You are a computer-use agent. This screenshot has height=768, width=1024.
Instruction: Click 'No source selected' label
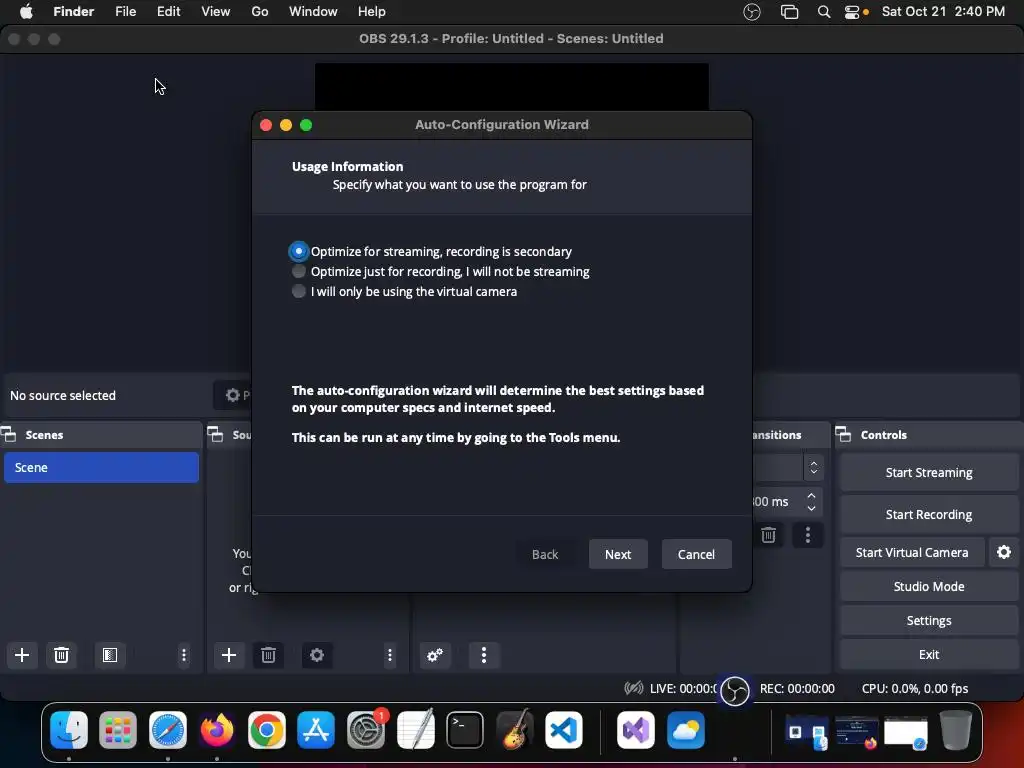(x=63, y=395)
